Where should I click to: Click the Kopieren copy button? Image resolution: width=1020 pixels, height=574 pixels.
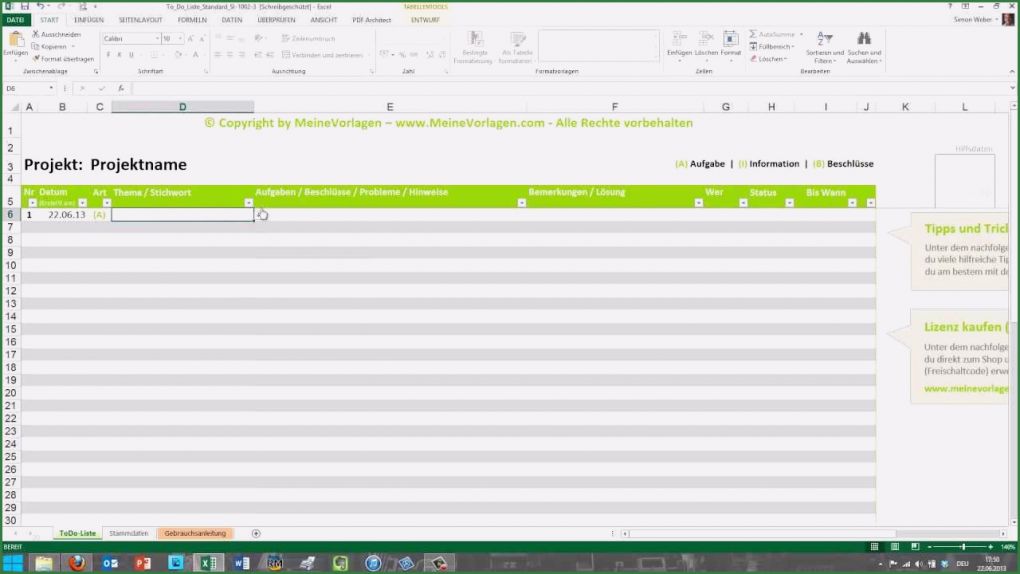tap(49, 46)
